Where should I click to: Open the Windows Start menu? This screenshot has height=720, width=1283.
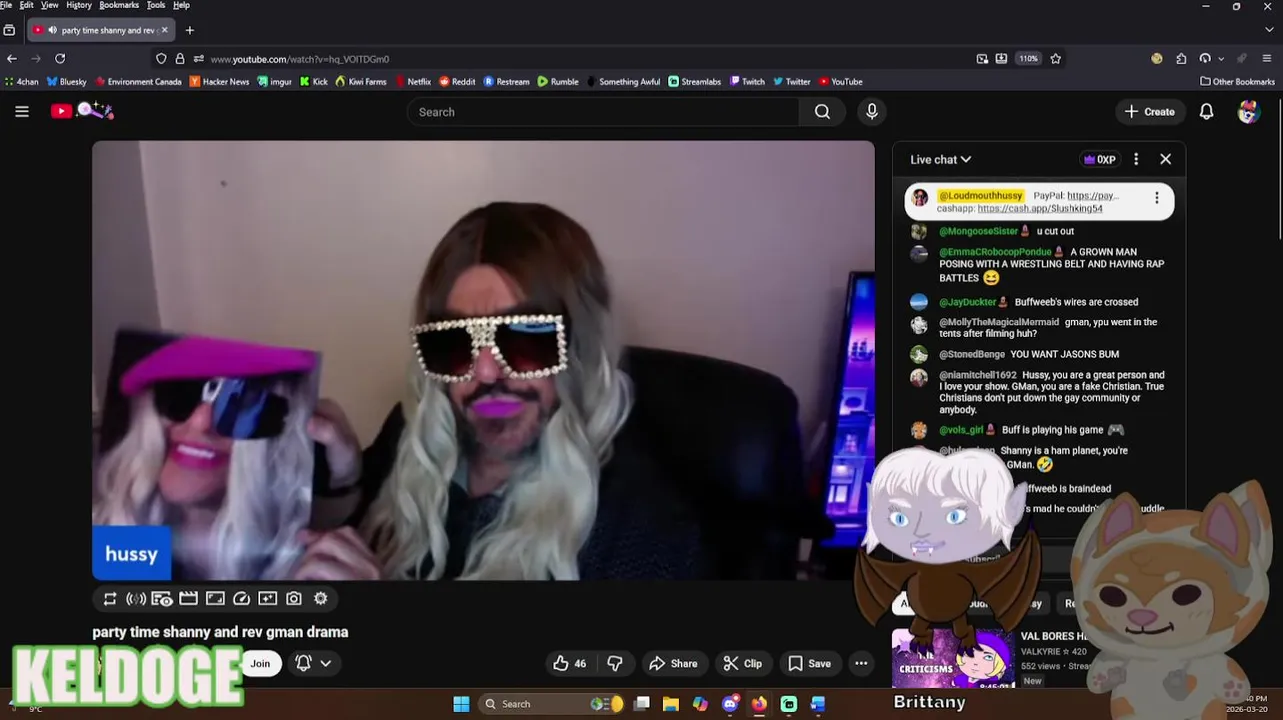tap(461, 704)
